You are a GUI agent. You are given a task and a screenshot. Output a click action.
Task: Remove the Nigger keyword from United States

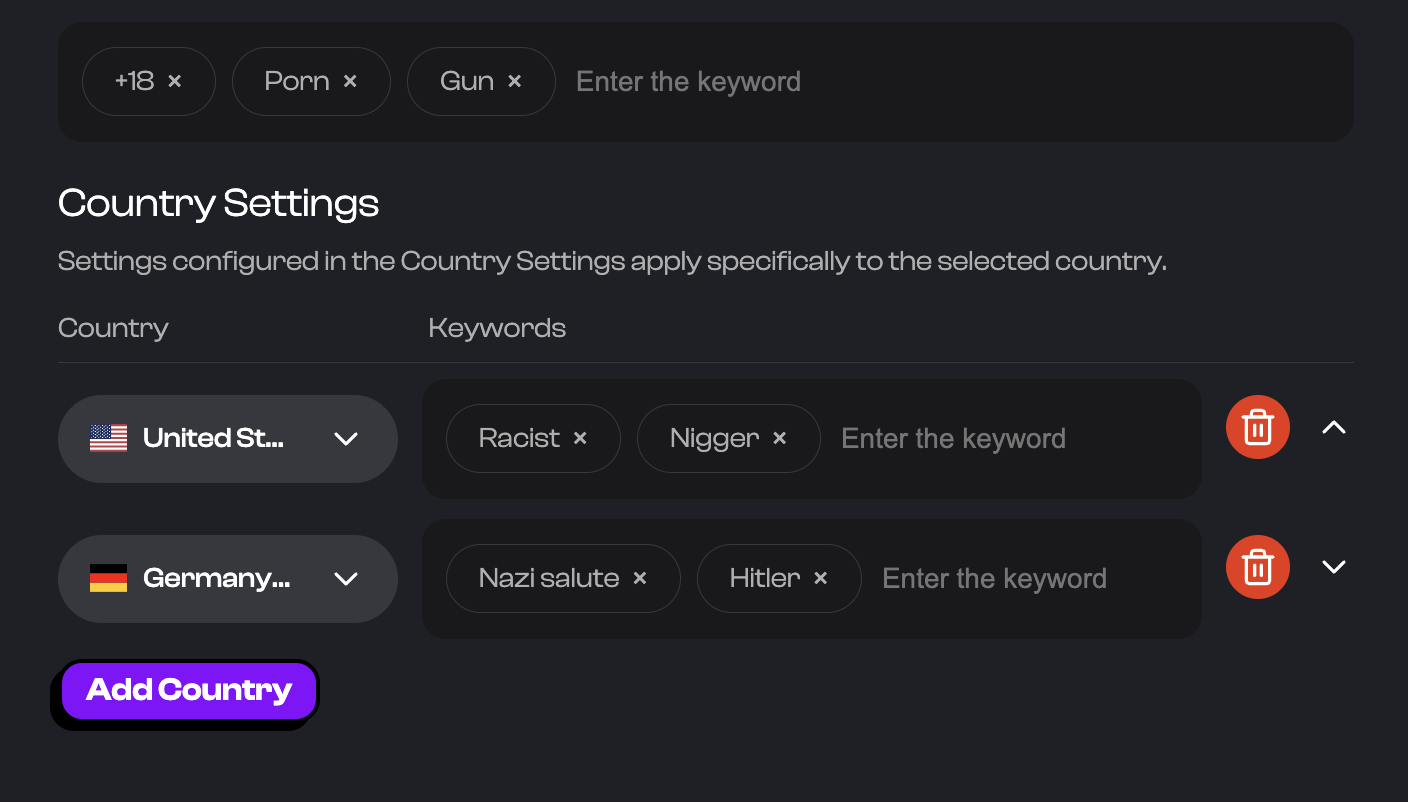pos(779,438)
